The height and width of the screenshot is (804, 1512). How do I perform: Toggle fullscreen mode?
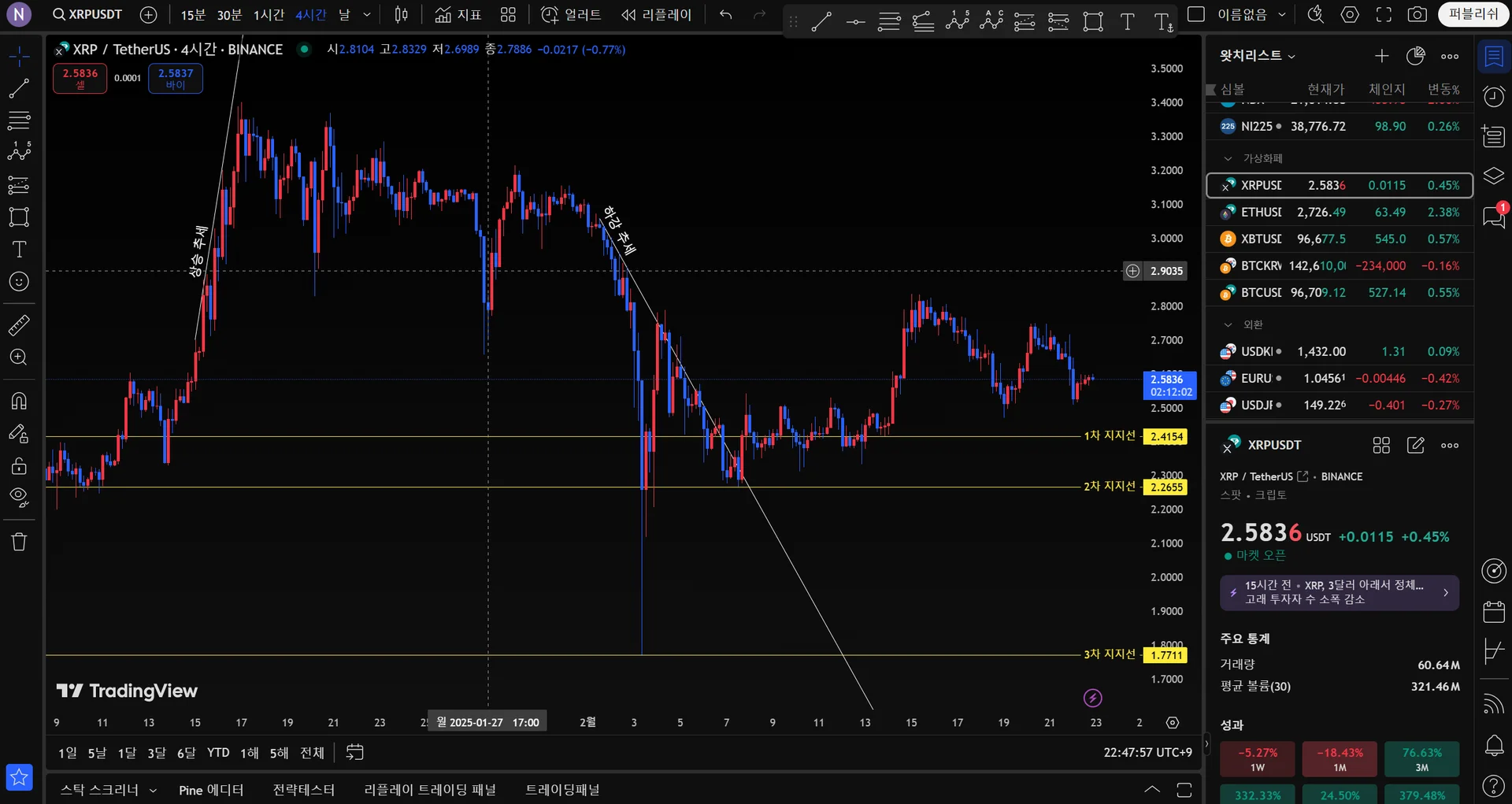tap(1384, 15)
